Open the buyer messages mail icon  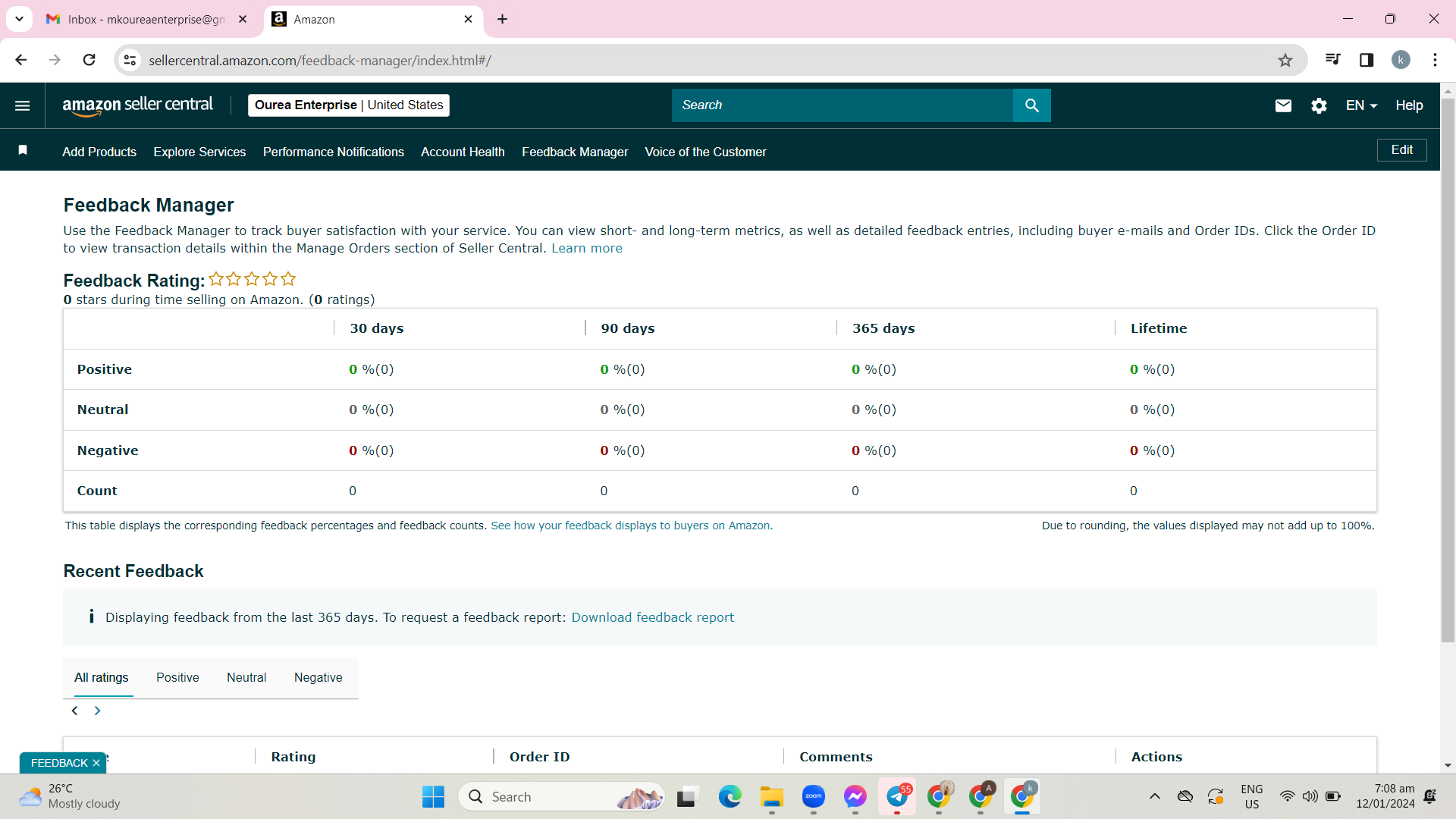point(1283,105)
